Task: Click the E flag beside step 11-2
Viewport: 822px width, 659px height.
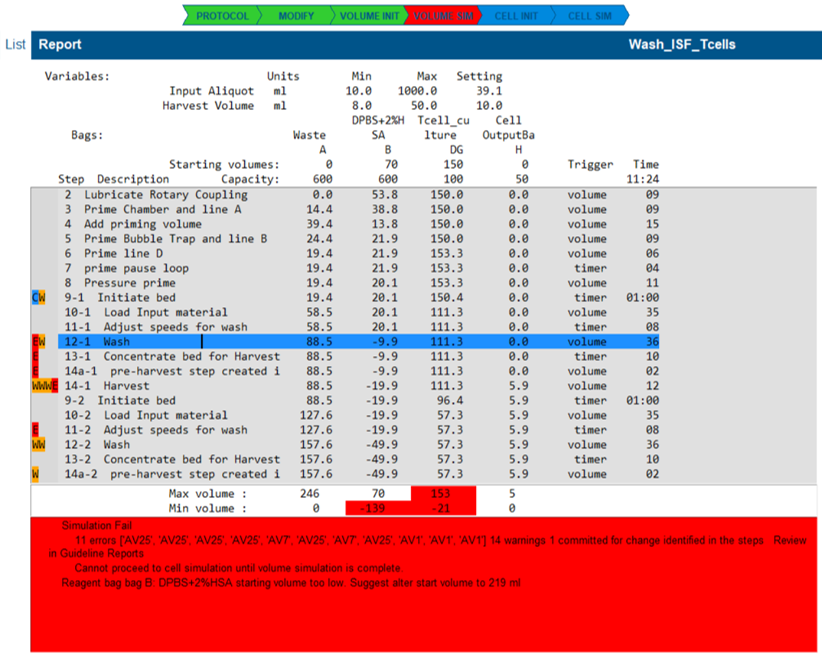Action: point(35,430)
